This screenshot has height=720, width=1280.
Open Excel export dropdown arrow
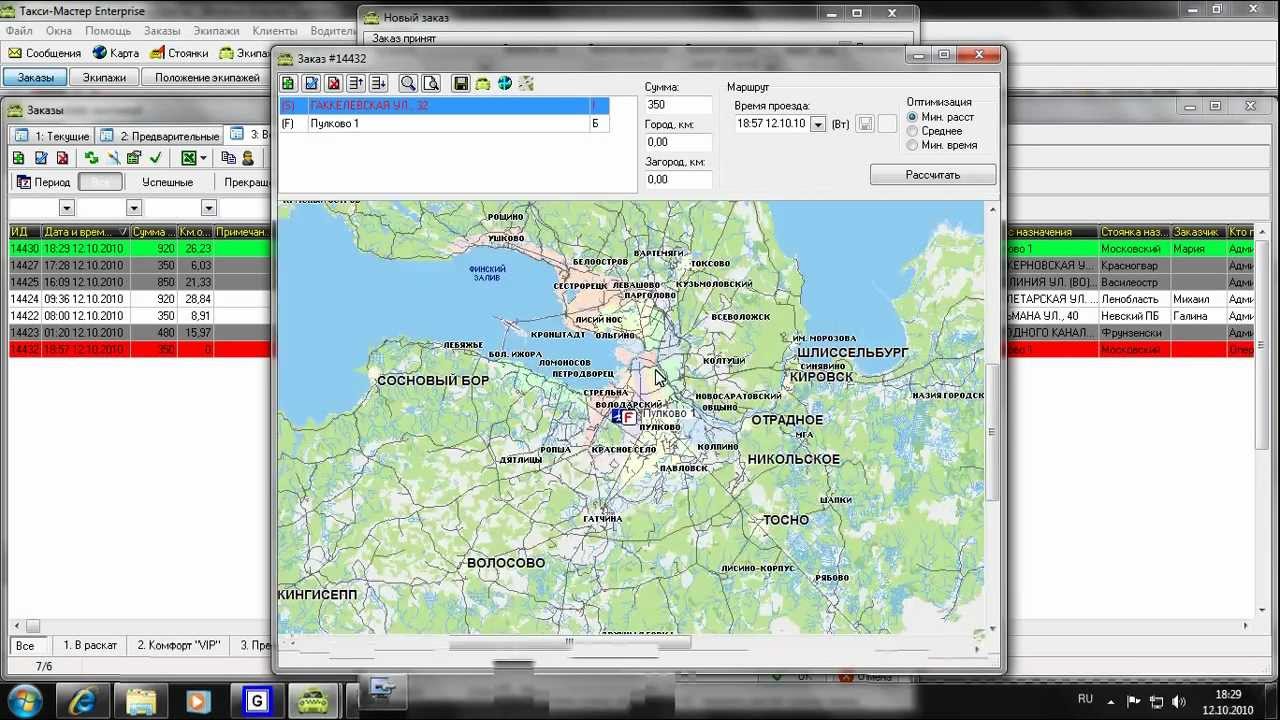[203, 158]
